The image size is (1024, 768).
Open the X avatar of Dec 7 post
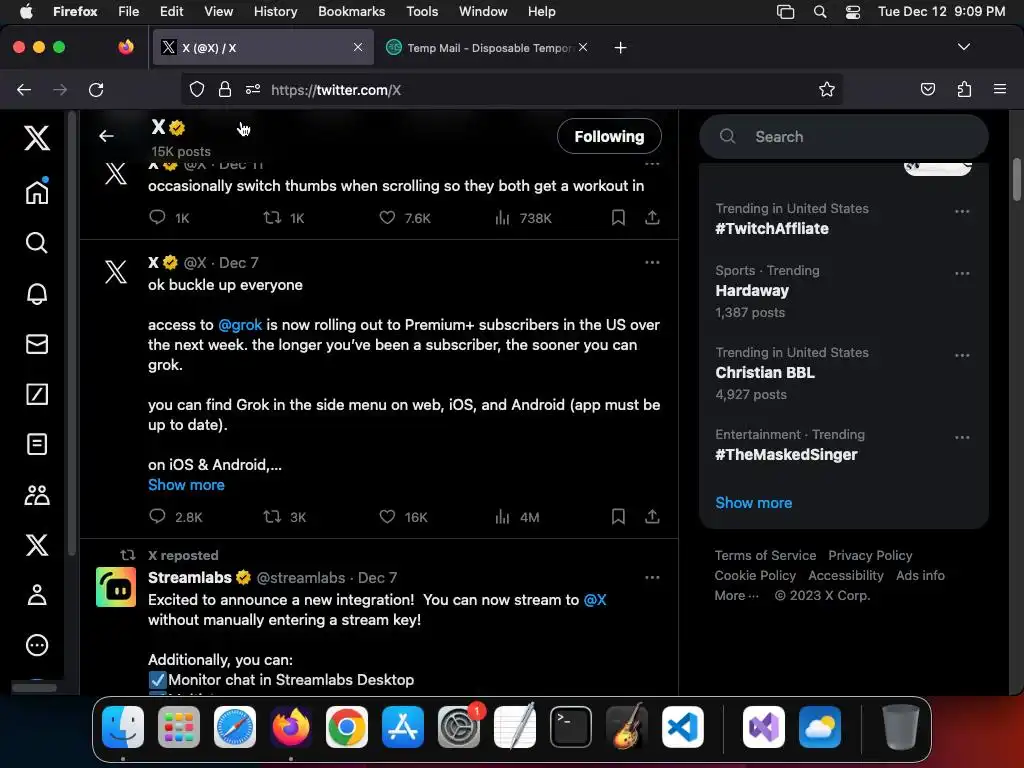pyautogui.click(x=116, y=271)
